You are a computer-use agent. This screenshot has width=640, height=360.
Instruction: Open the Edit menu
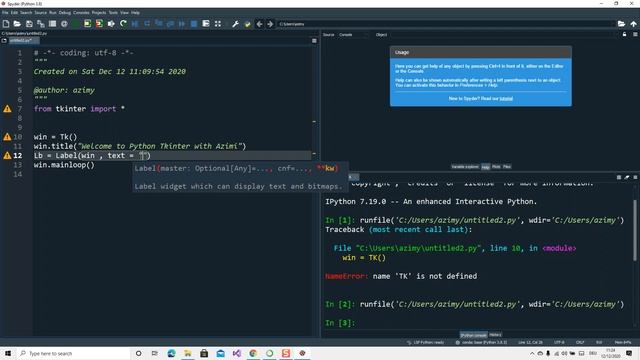tap(14, 13)
